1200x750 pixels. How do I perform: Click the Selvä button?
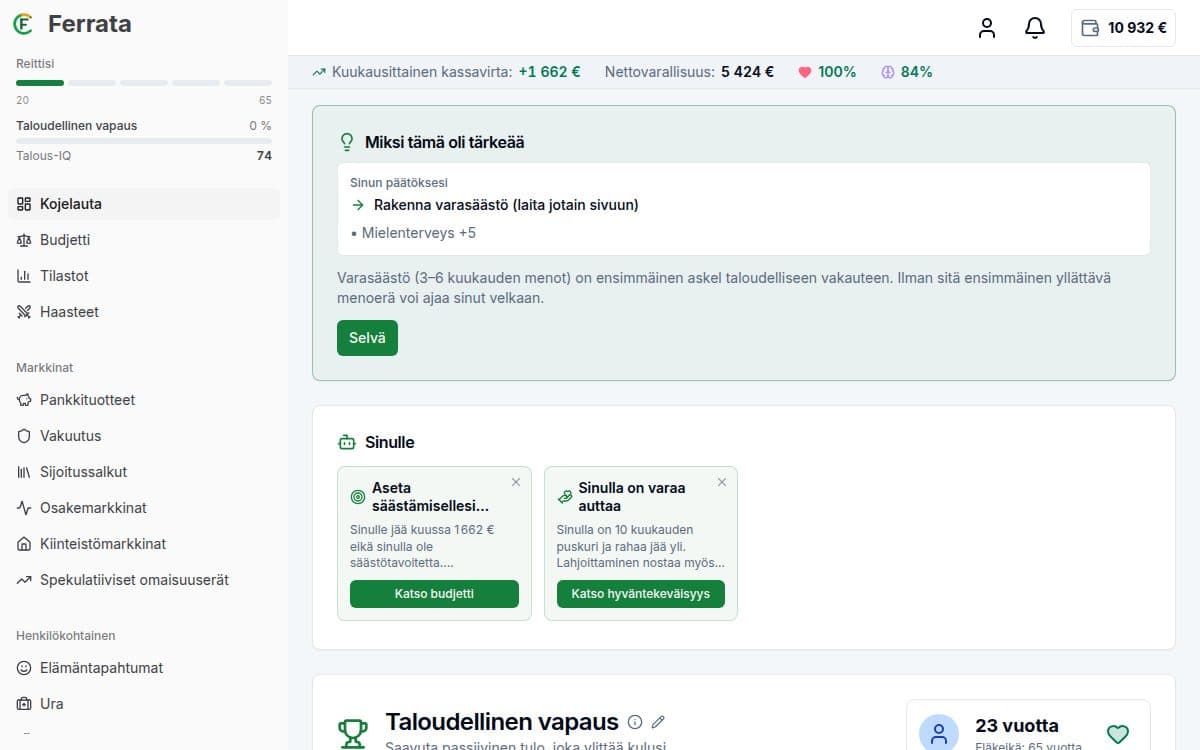click(367, 338)
